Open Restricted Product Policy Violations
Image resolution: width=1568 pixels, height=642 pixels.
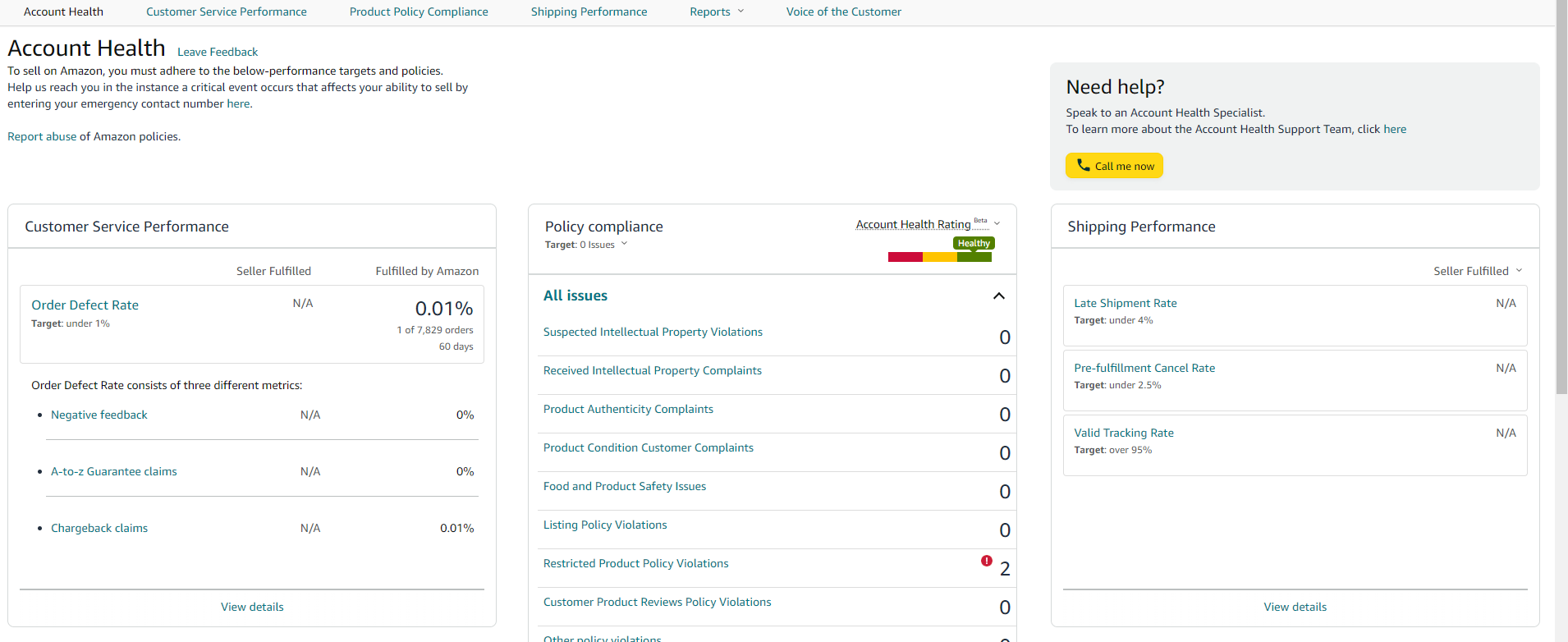coord(636,563)
